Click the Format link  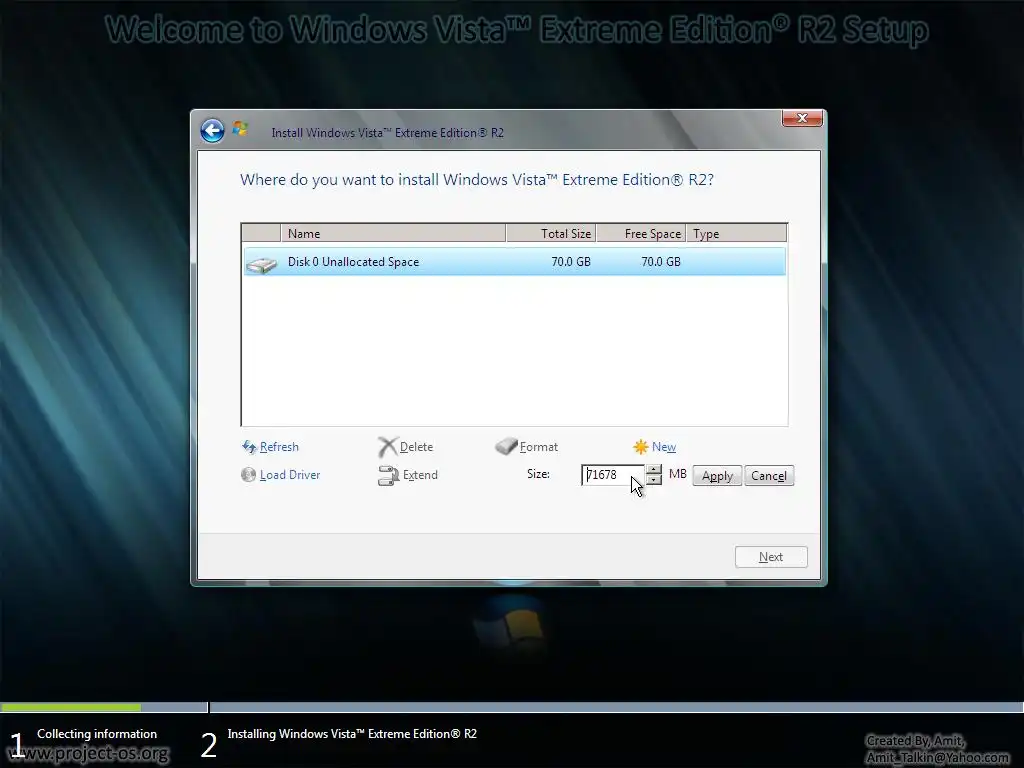click(x=539, y=447)
